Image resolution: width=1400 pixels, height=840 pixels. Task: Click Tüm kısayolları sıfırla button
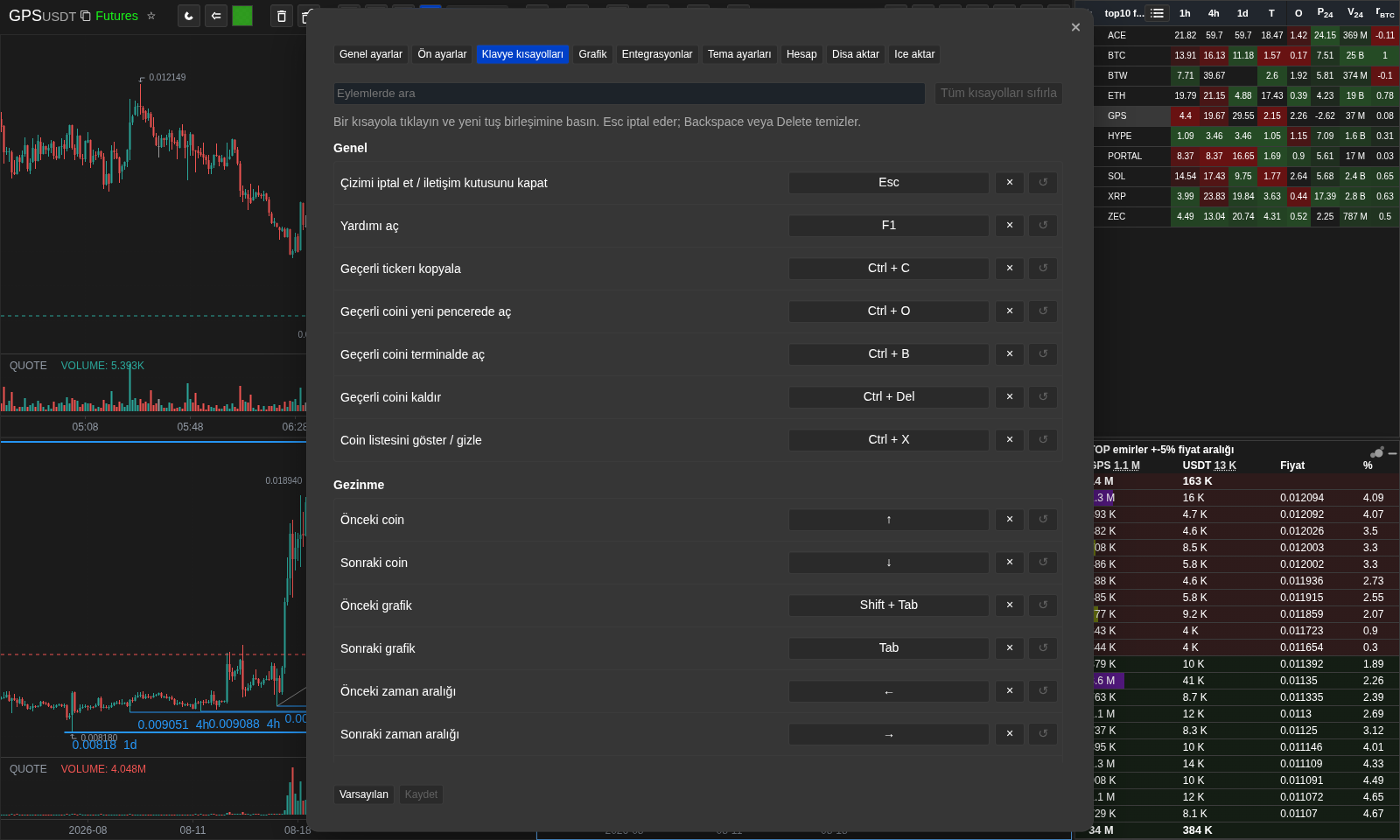998,94
